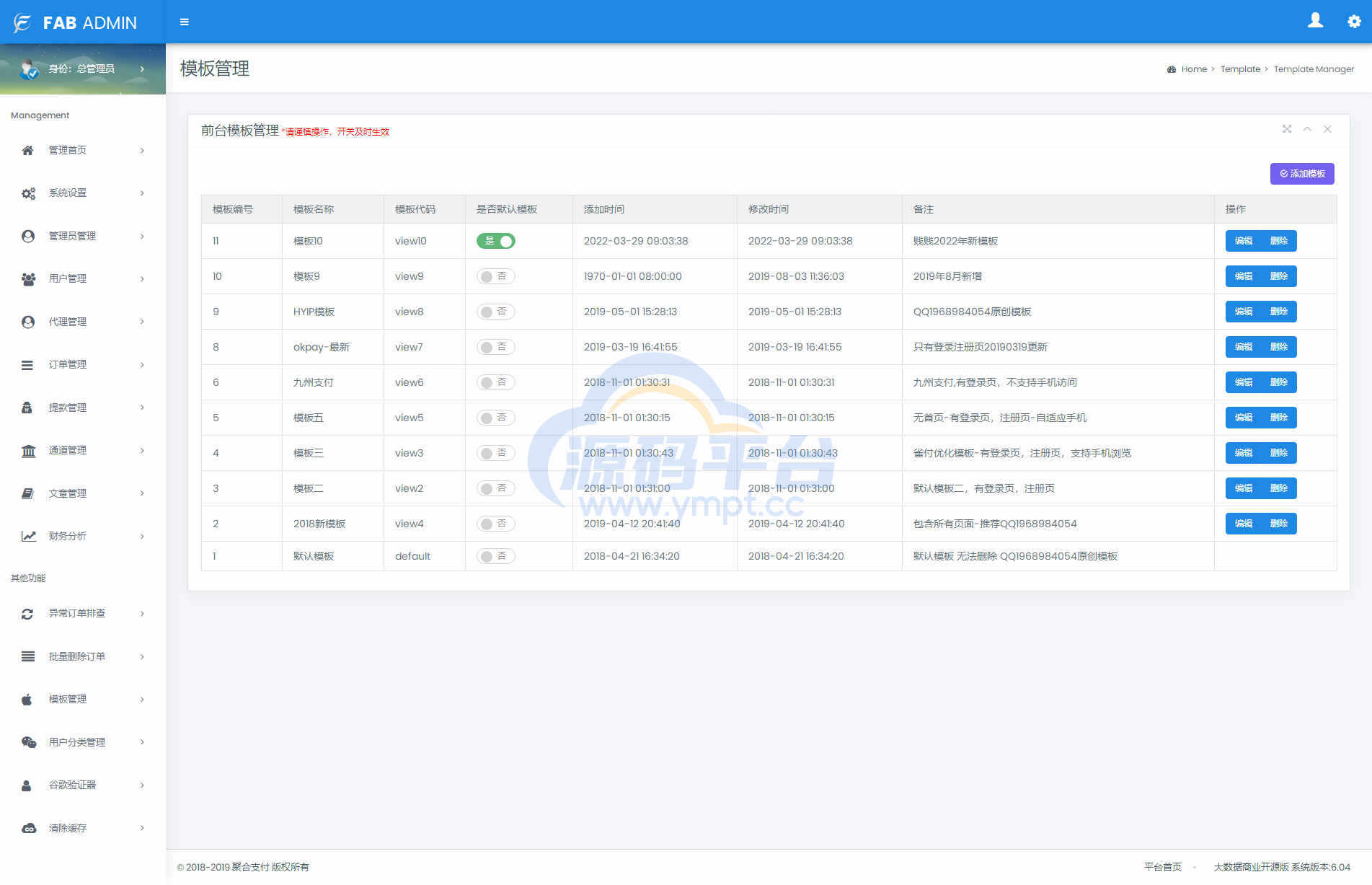Click the home icon beside 管理首页
This screenshot has width=1372, height=885.
point(28,150)
